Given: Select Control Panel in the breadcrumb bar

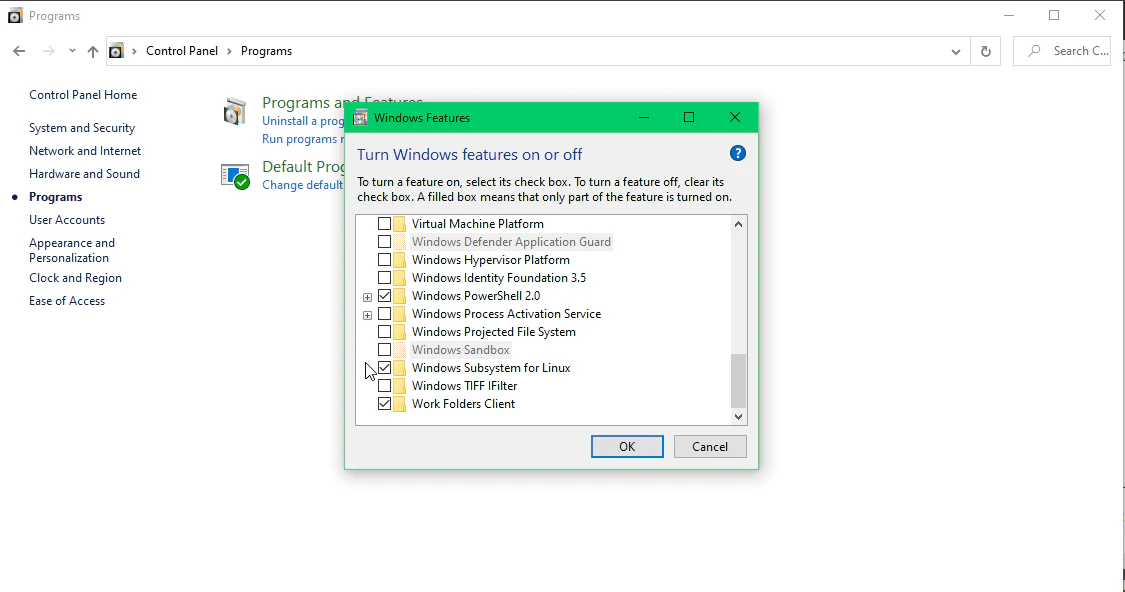Looking at the screenshot, I should [182, 50].
